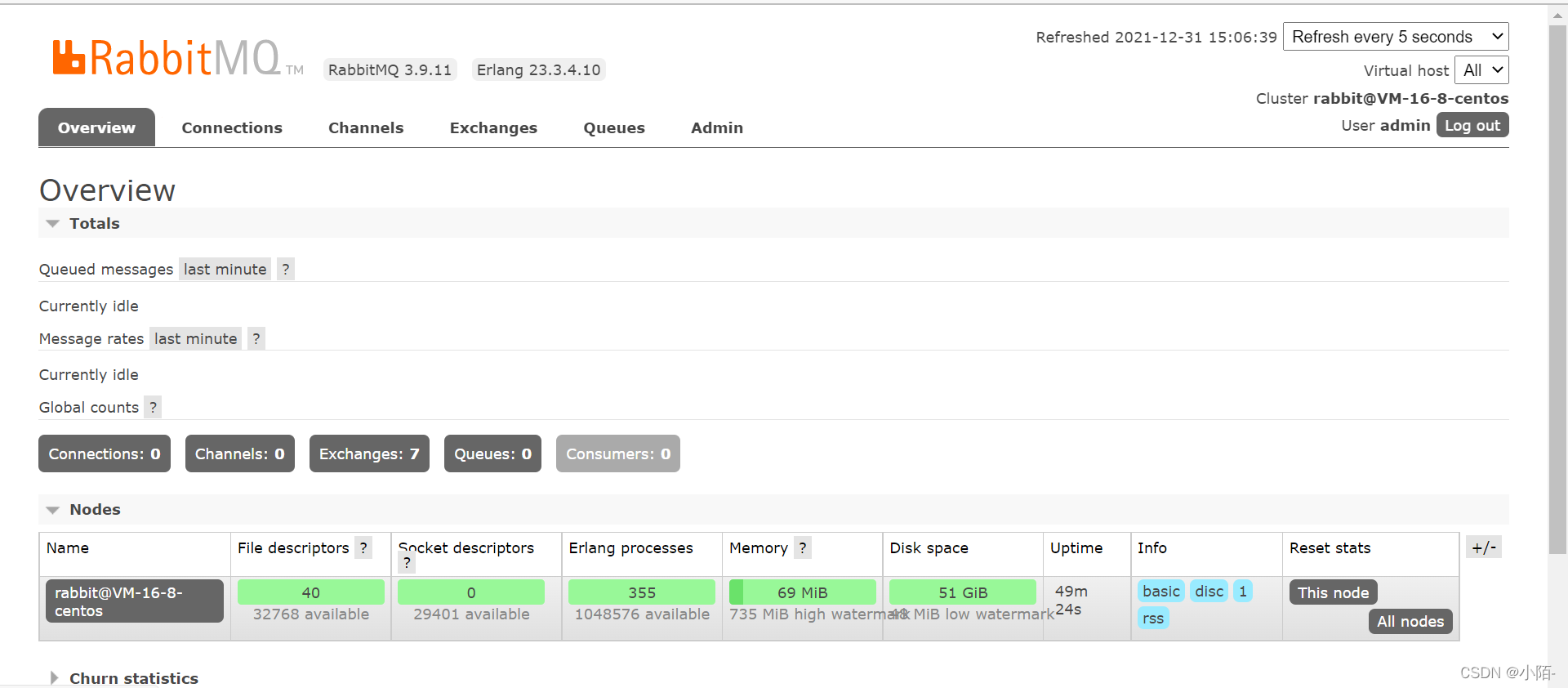Change Queued messages range from last minute

click(225, 269)
